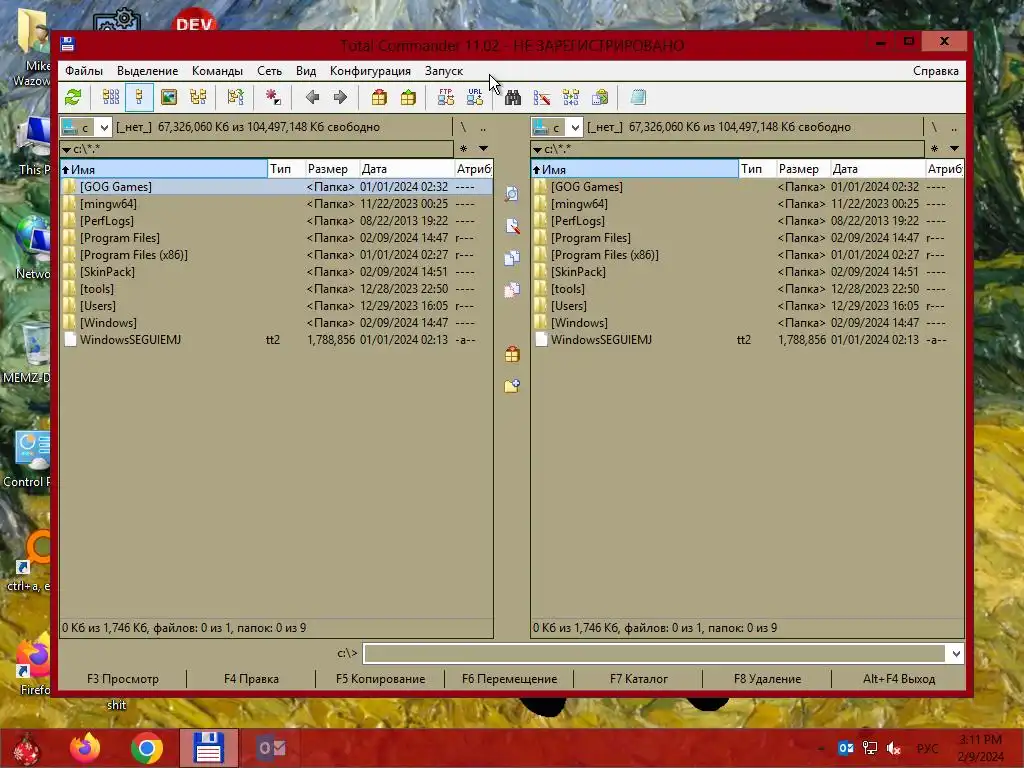Screen dimensions: 1024x768
Task: Click the F7 Каталог button
Action: [638, 679]
